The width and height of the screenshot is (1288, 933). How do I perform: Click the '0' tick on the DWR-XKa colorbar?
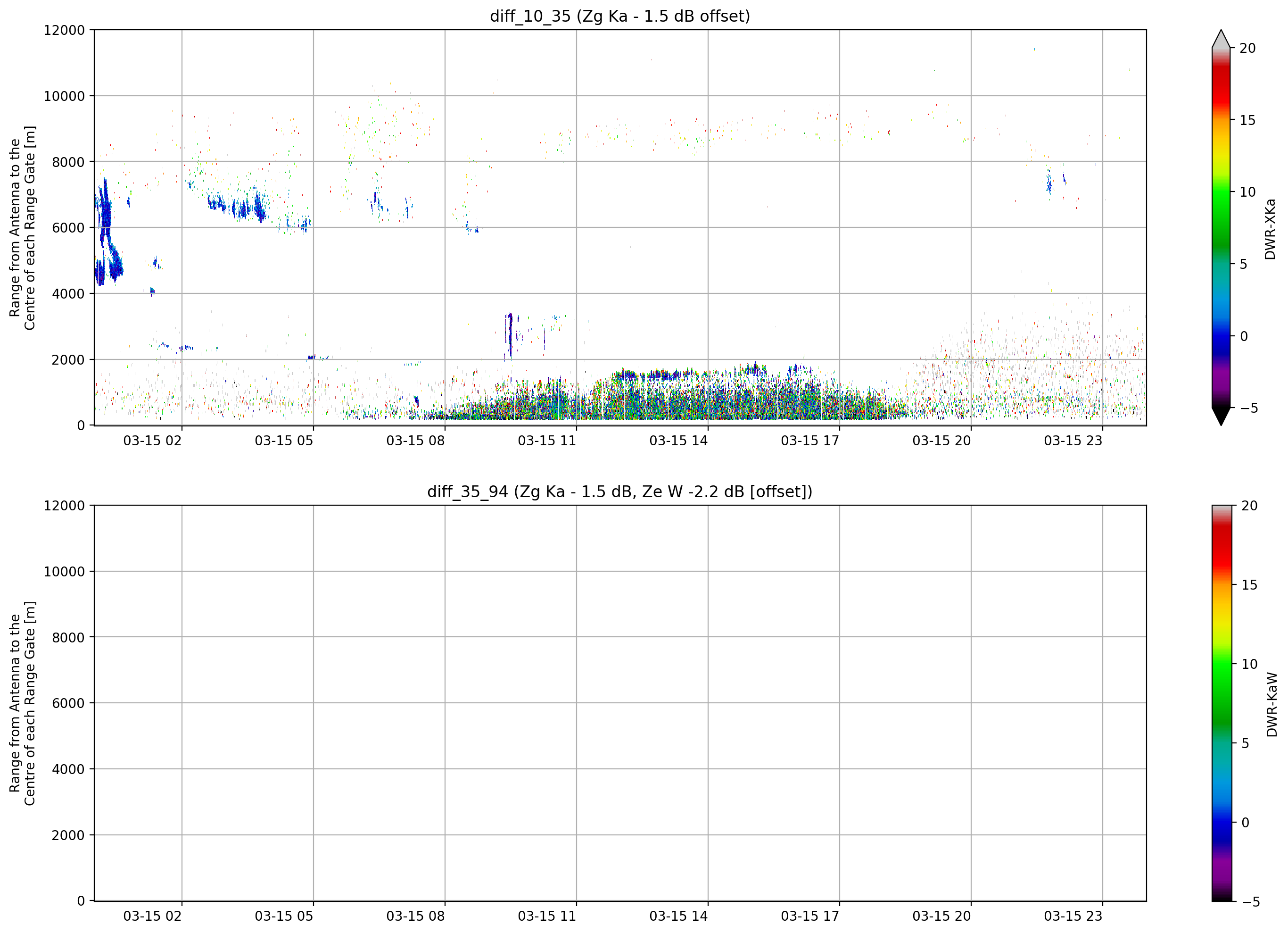tap(1243, 336)
